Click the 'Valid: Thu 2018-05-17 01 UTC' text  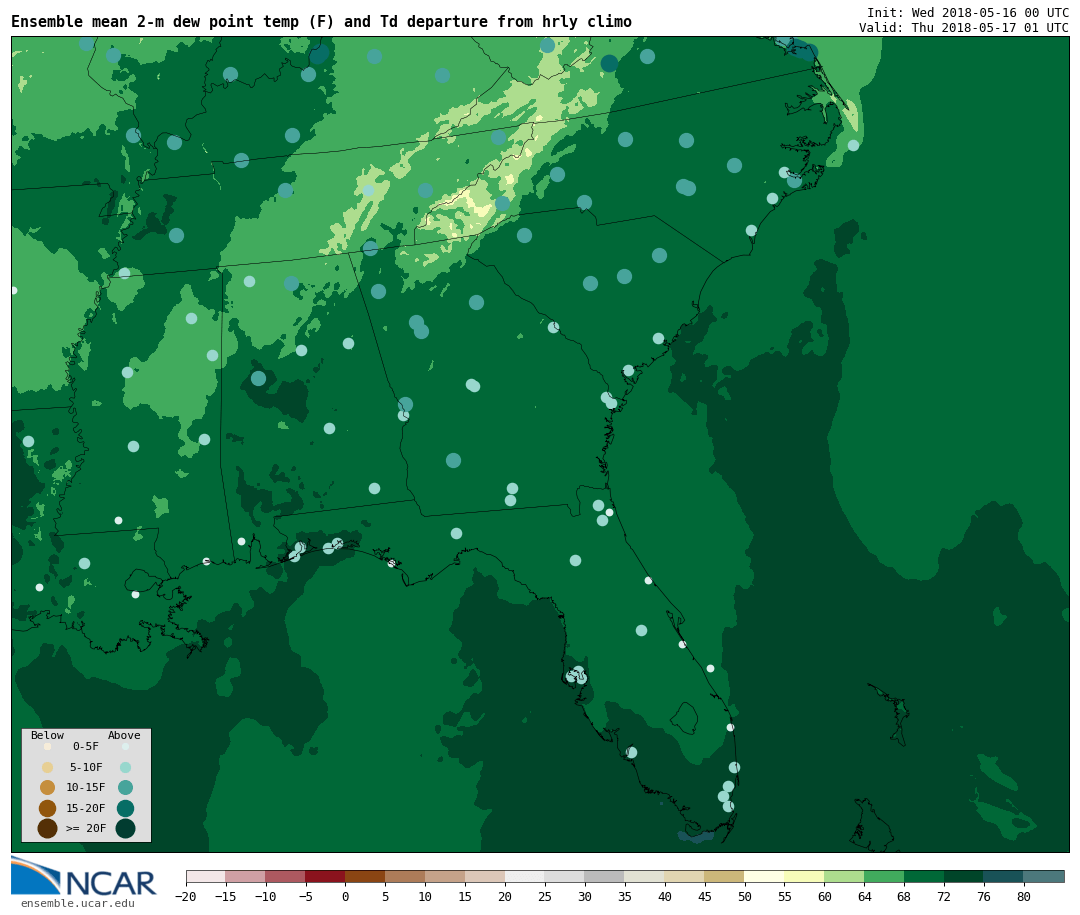963,28
